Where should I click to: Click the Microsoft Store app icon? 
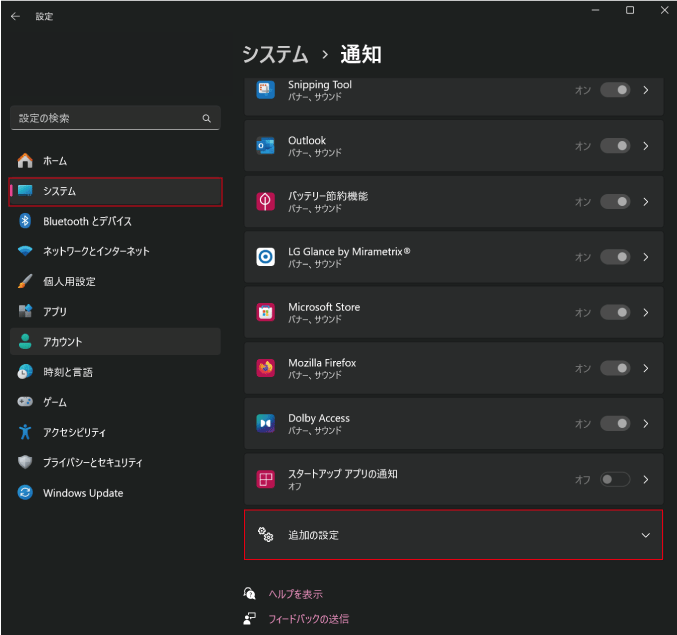(265, 312)
